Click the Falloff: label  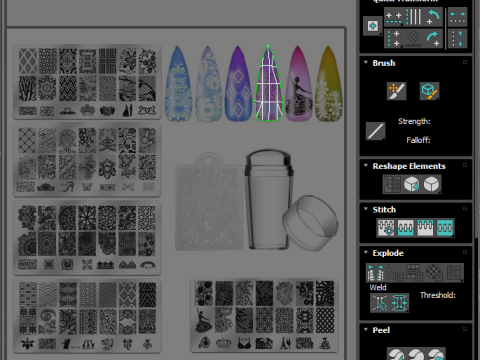(x=418, y=140)
